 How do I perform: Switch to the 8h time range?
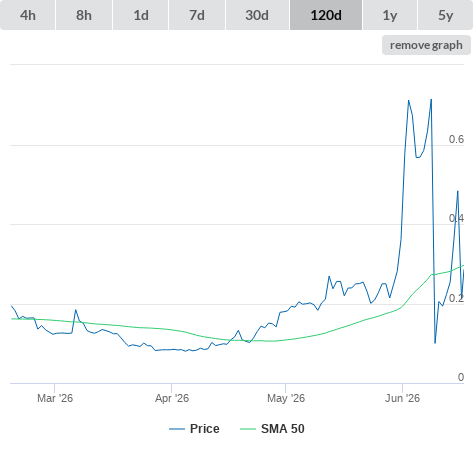pos(84,15)
